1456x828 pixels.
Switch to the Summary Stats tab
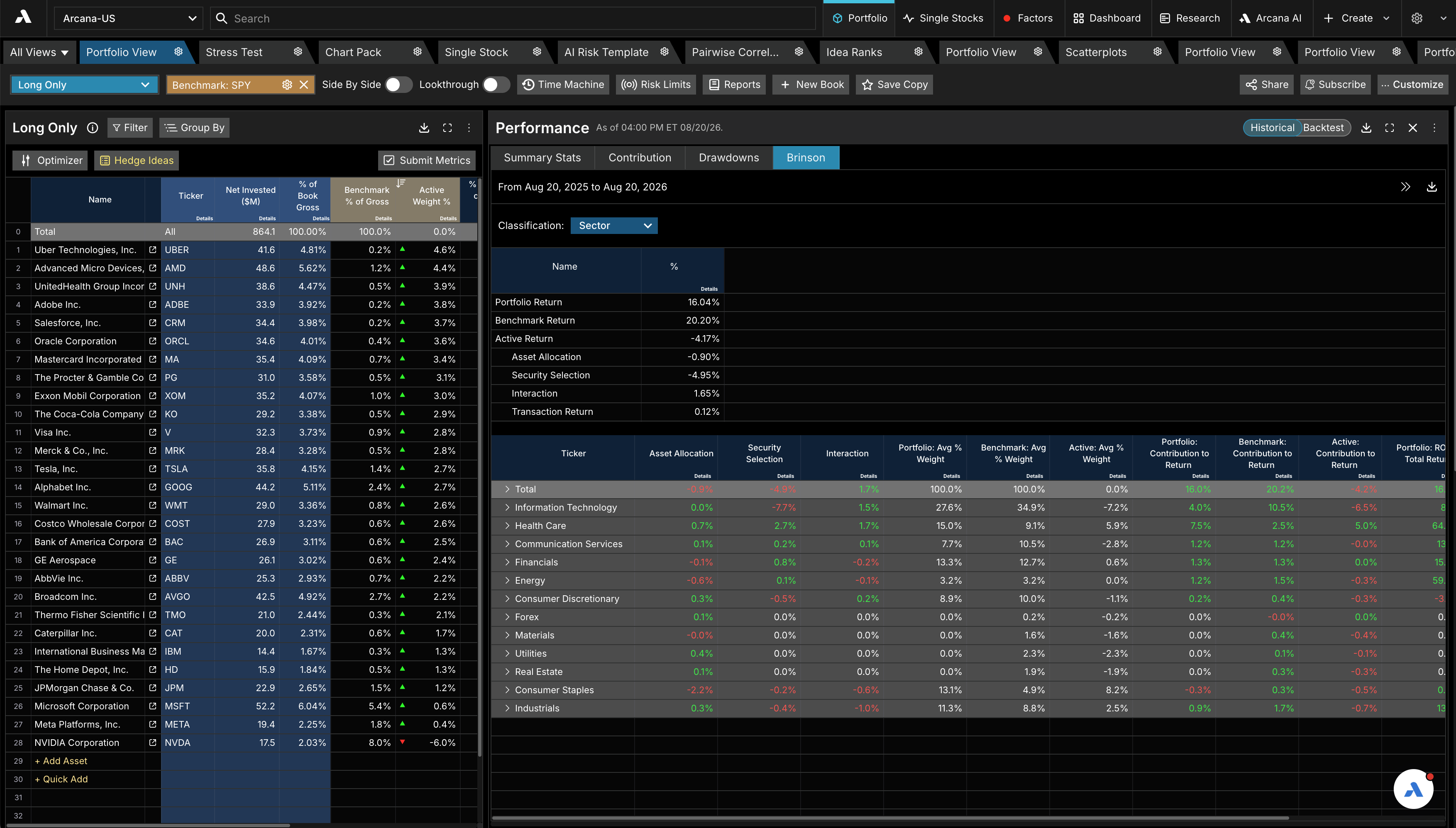pyautogui.click(x=542, y=158)
